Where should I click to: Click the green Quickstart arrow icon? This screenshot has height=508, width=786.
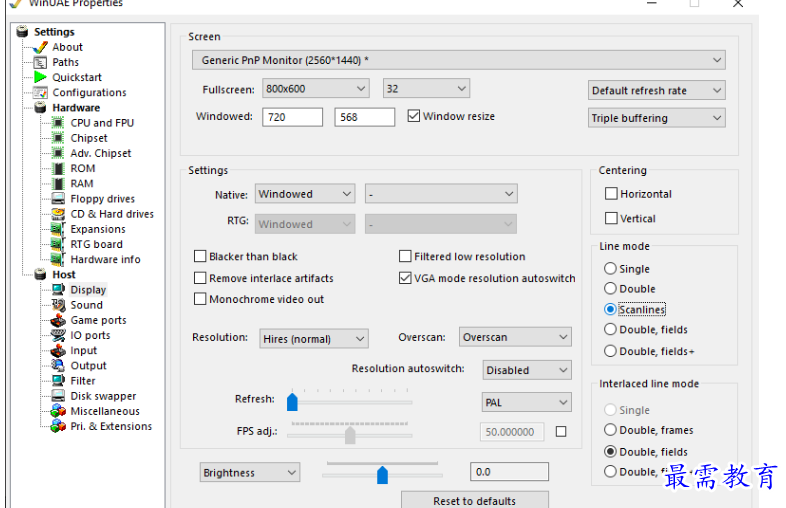[40, 77]
